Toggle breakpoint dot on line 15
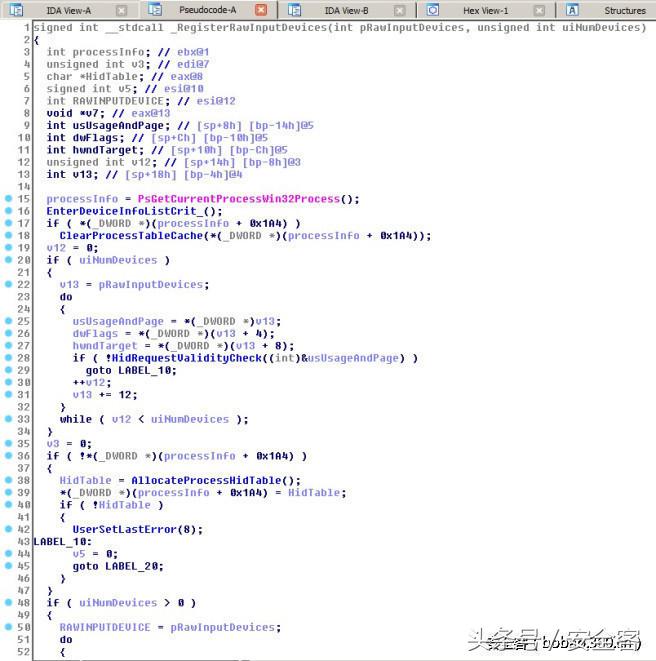656x661 pixels. 8,198
